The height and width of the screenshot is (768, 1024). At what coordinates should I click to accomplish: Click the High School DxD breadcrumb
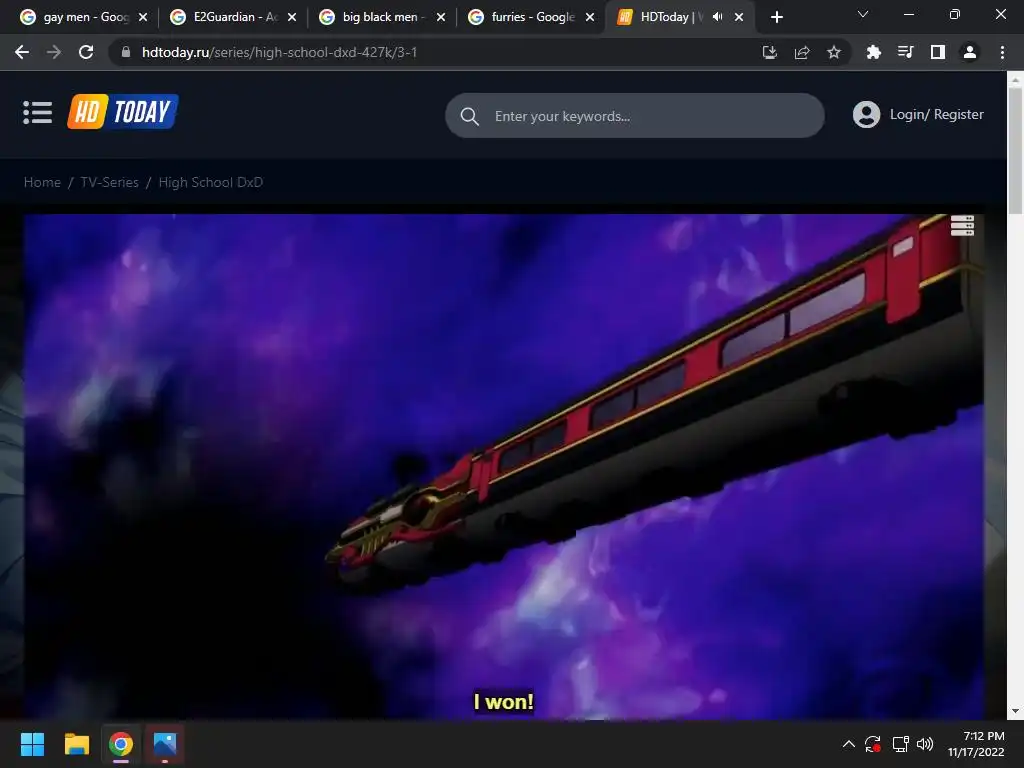click(210, 182)
